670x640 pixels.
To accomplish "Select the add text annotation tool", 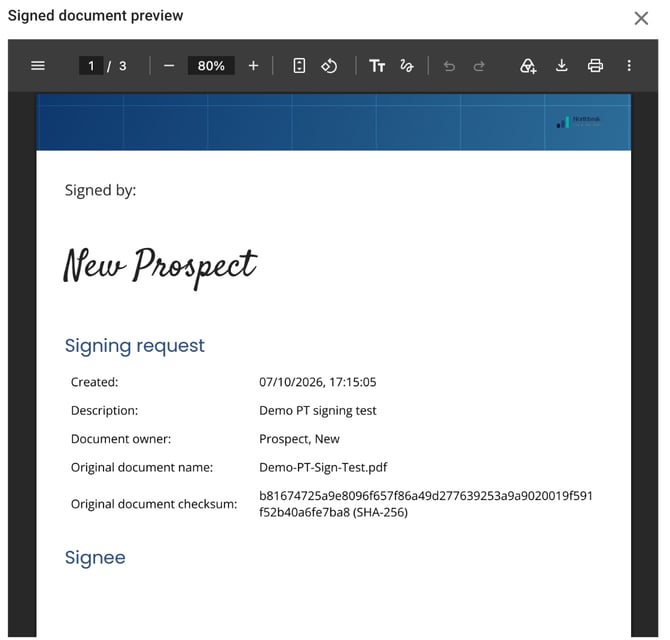I will (x=377, y=66).
